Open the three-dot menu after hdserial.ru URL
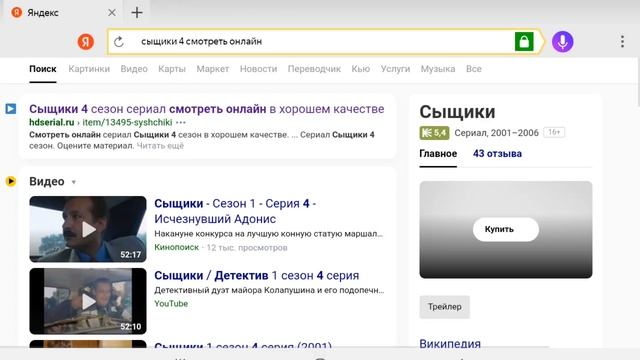 (181, 122)
